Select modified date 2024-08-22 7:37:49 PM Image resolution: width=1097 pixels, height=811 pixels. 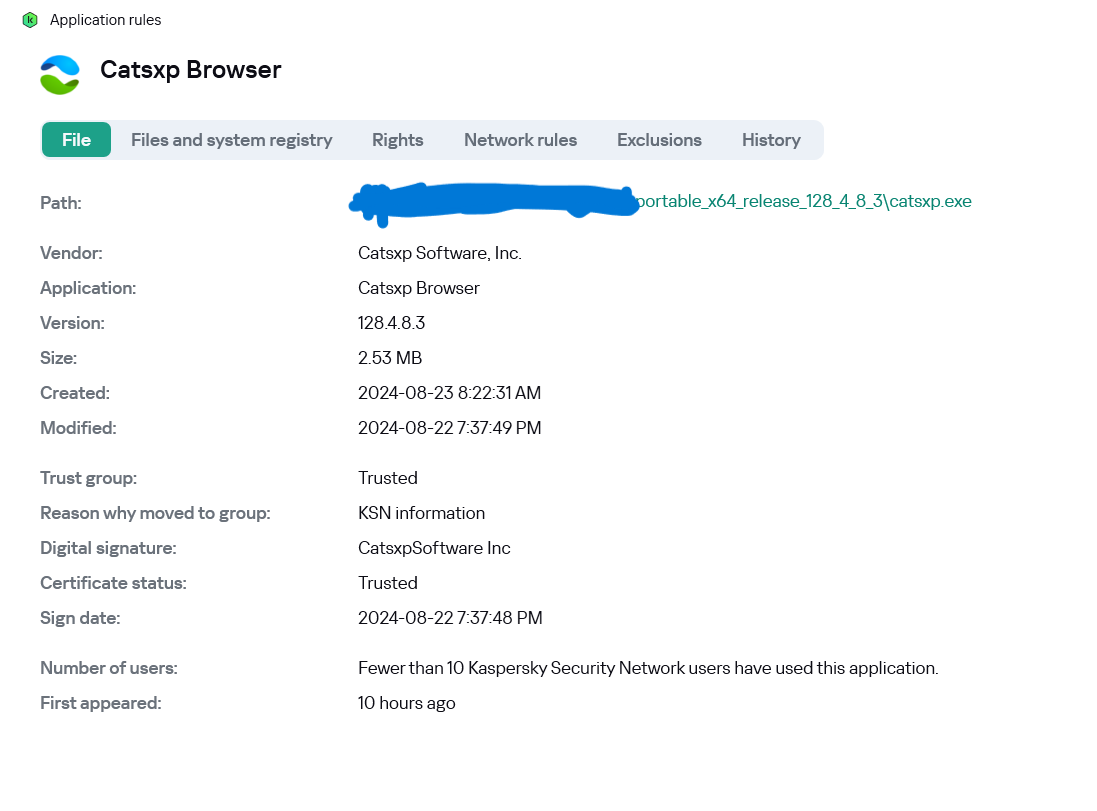pyautogui.click(x=449, y=428)
